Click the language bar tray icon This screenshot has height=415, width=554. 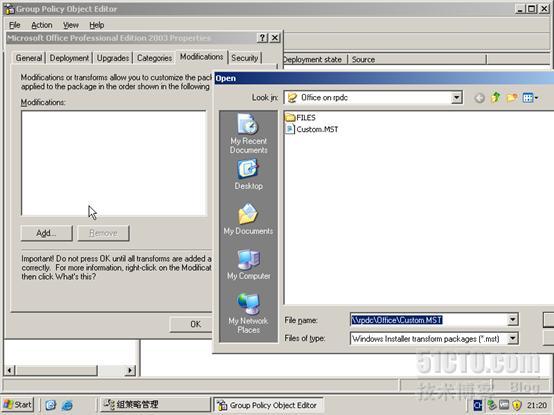[477, 405]
